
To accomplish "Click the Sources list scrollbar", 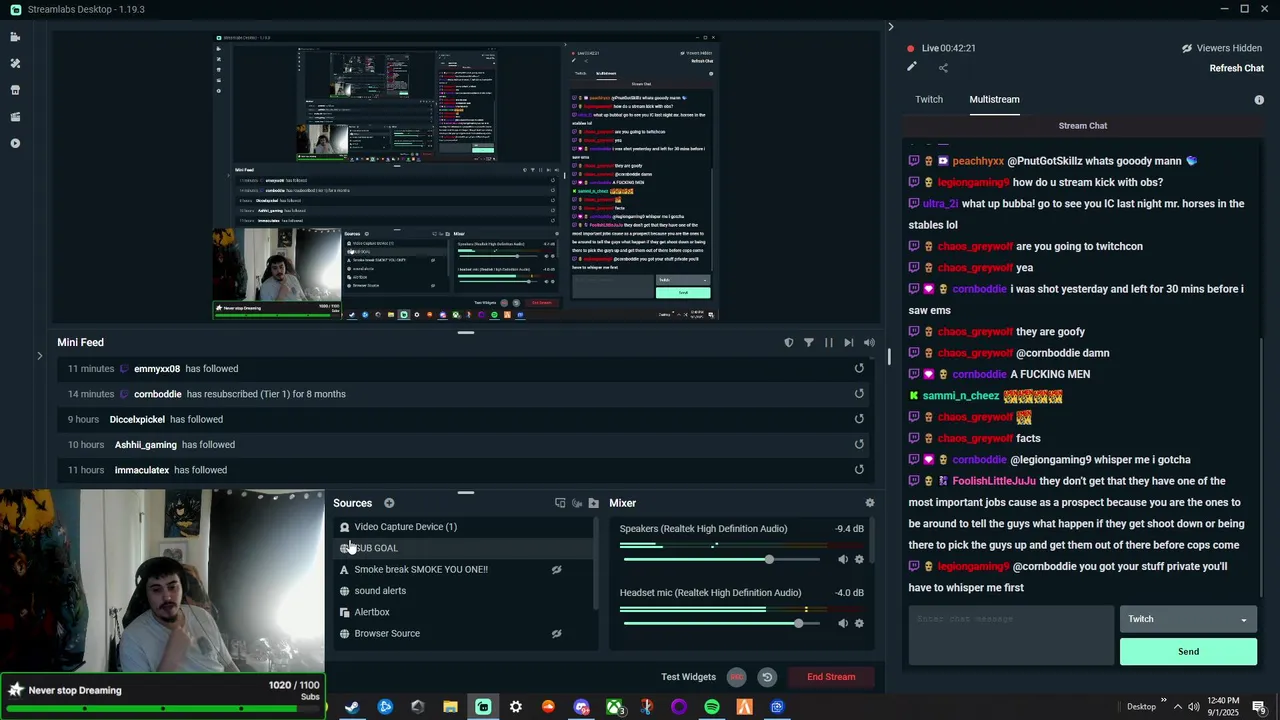I will (x=597, y=563).
